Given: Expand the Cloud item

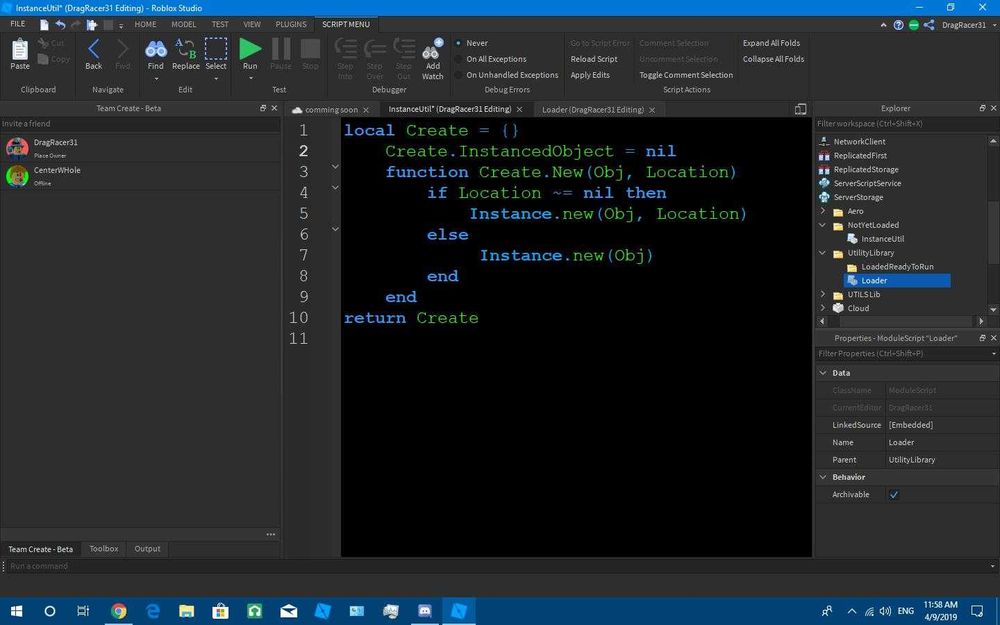Looking at the screenshot, I should pyautogui.click(x=822, y=308).
